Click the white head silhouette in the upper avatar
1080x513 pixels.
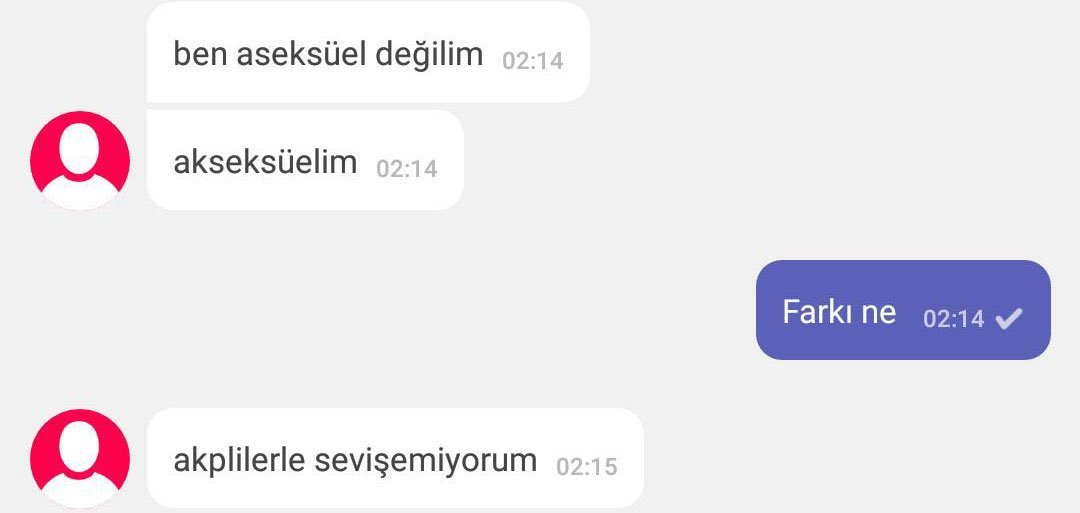point(81,149)
